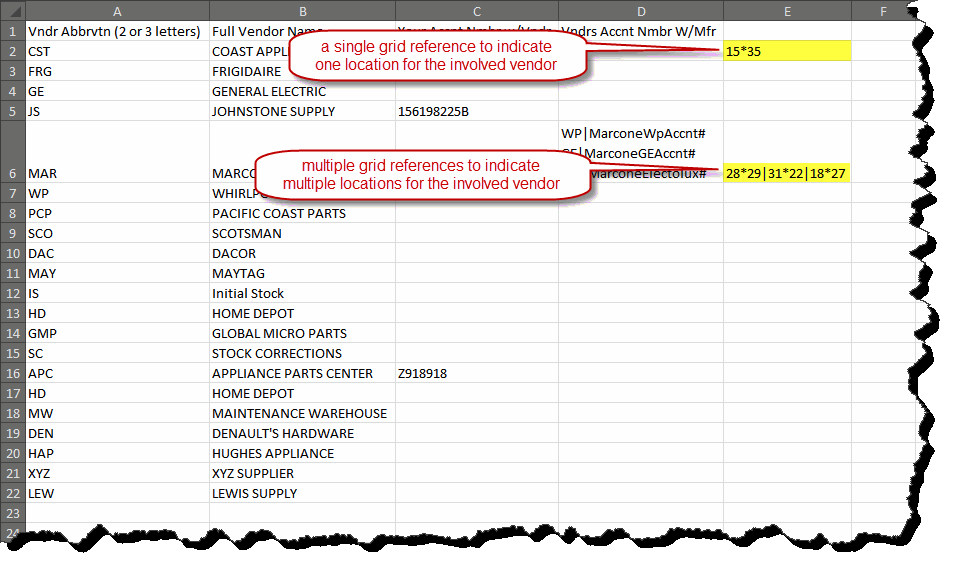Select the GMP abbreviation cell
Screen dimensions: 953x568
coord(117,334)
